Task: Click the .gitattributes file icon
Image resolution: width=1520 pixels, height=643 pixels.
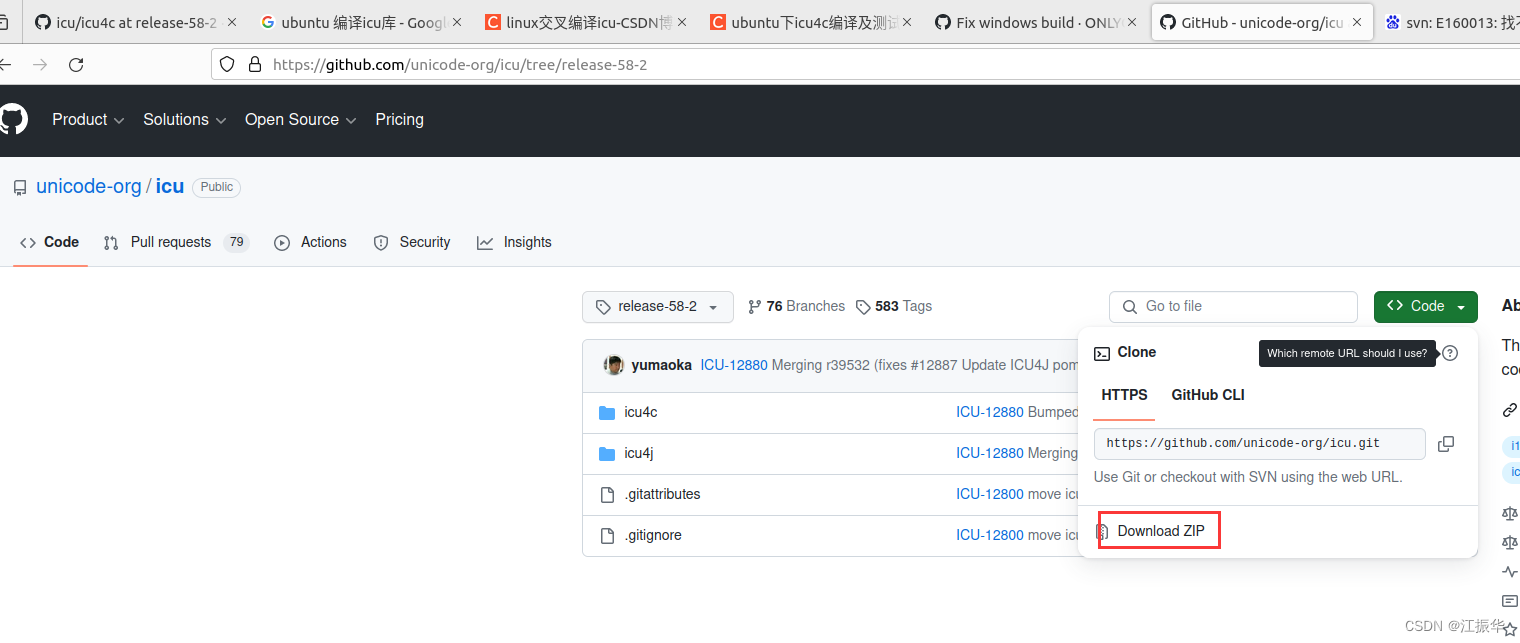Action: pyautogui.click(x=606, y=495)
